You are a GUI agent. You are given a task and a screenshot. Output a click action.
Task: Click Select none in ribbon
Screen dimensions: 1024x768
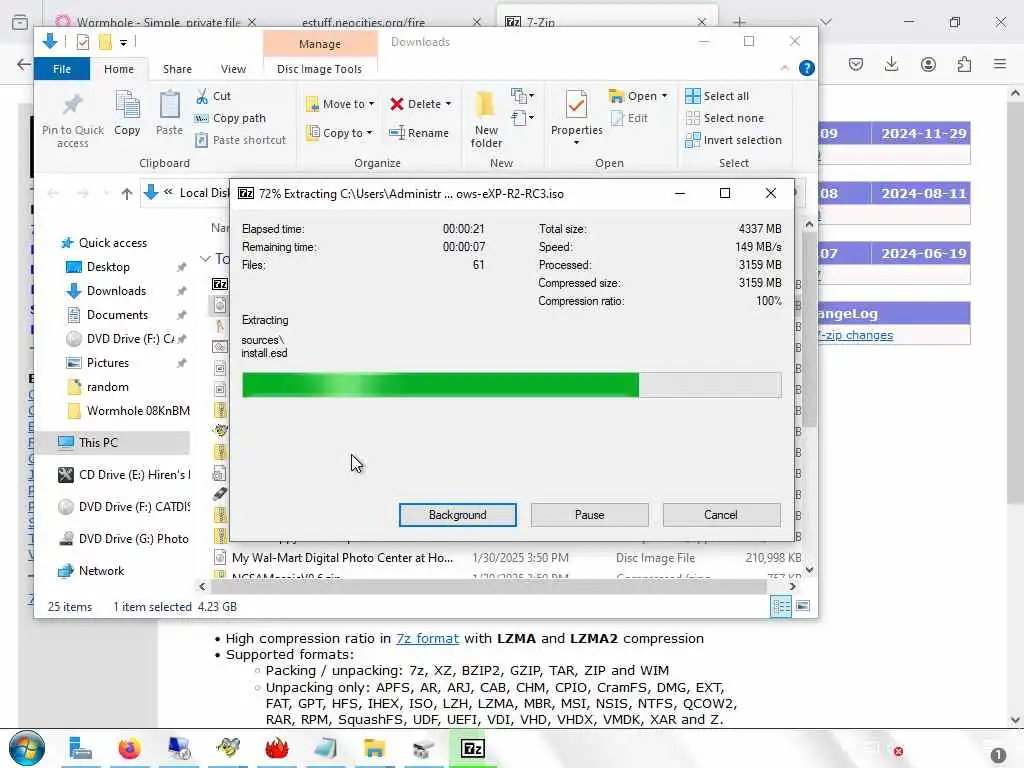tap(724, 118)
